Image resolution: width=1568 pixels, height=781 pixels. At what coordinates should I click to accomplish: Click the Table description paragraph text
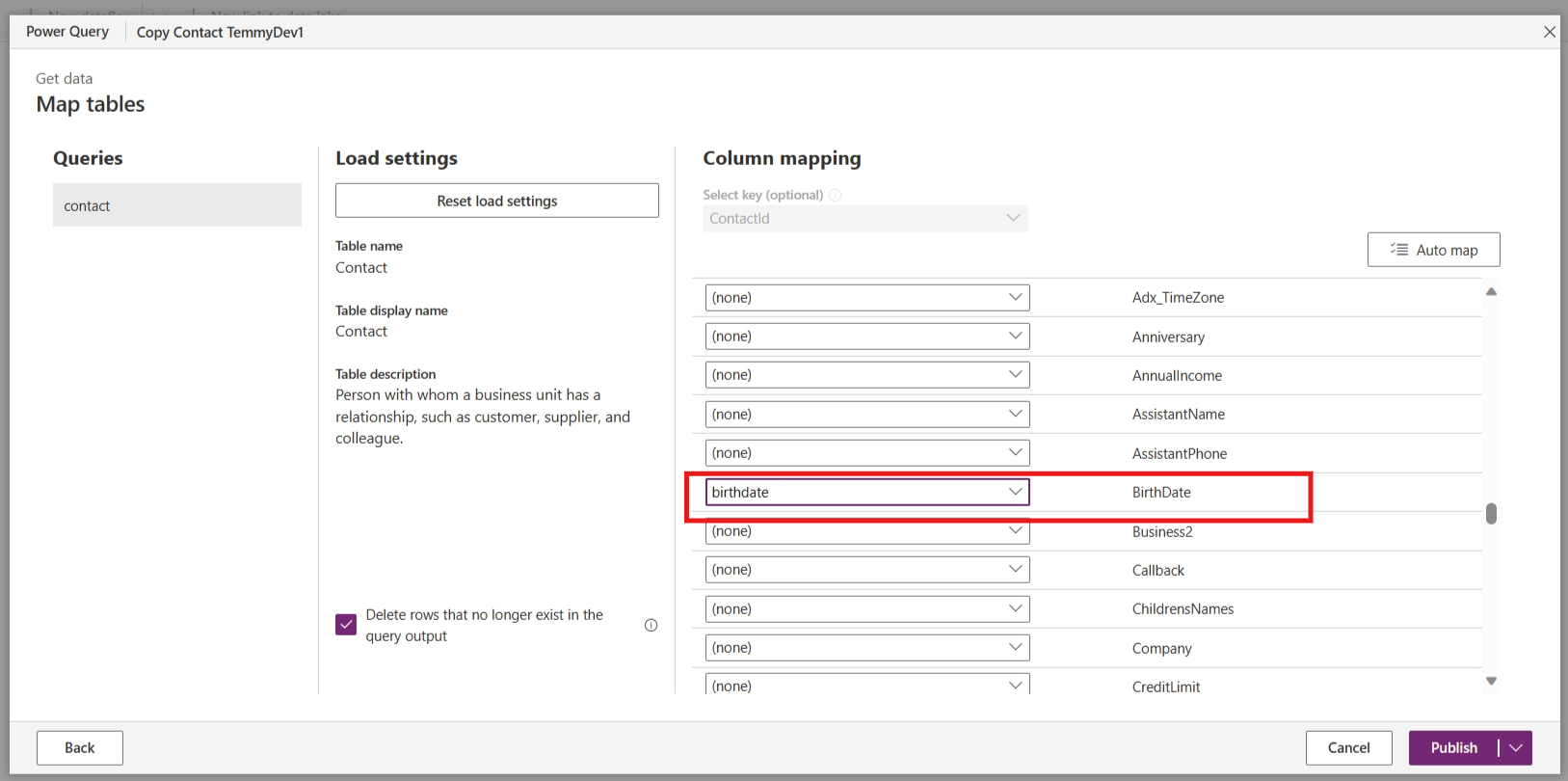[x=483, y=417]
